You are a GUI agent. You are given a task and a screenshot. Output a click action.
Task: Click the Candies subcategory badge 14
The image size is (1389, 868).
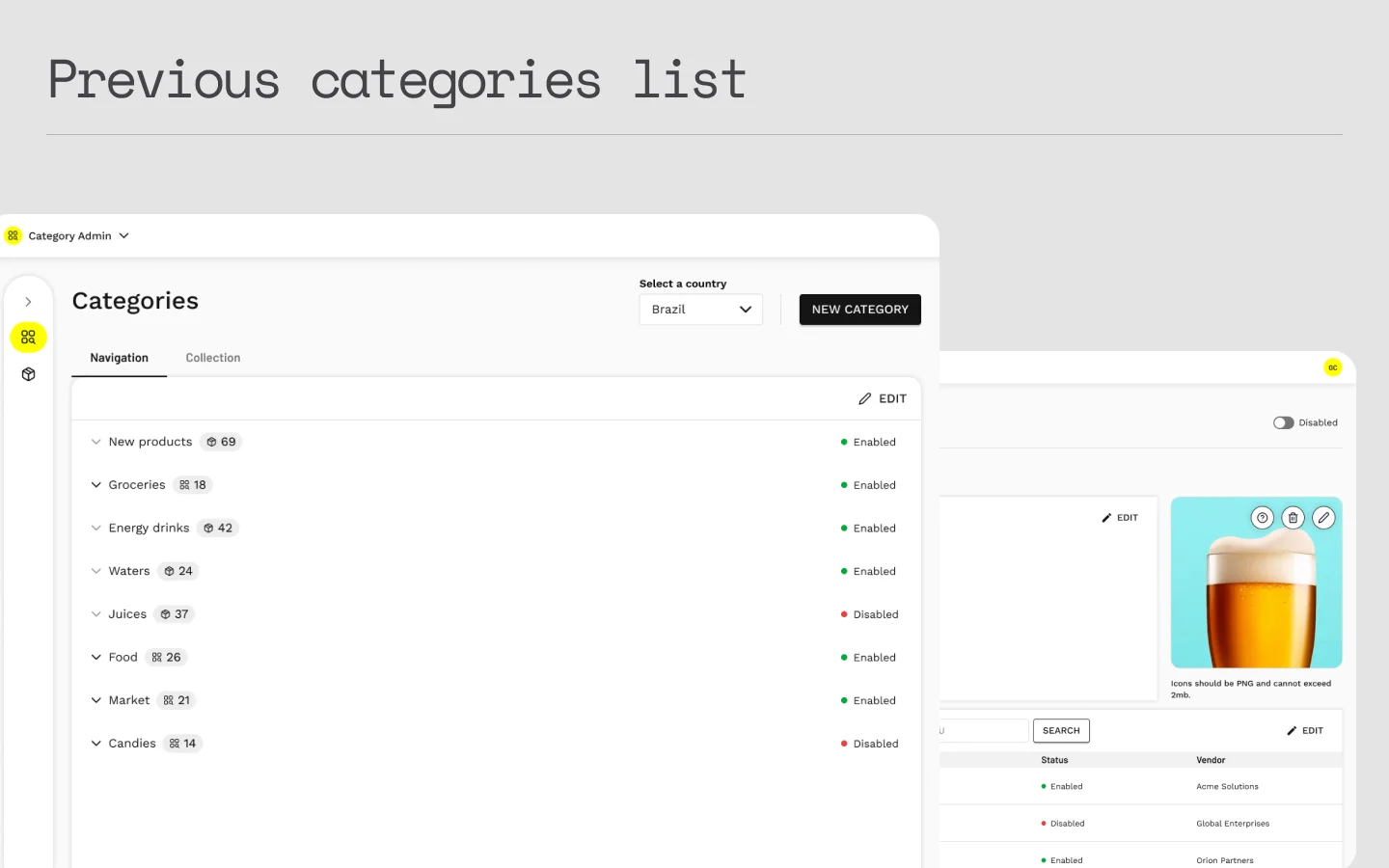[182, 744]
